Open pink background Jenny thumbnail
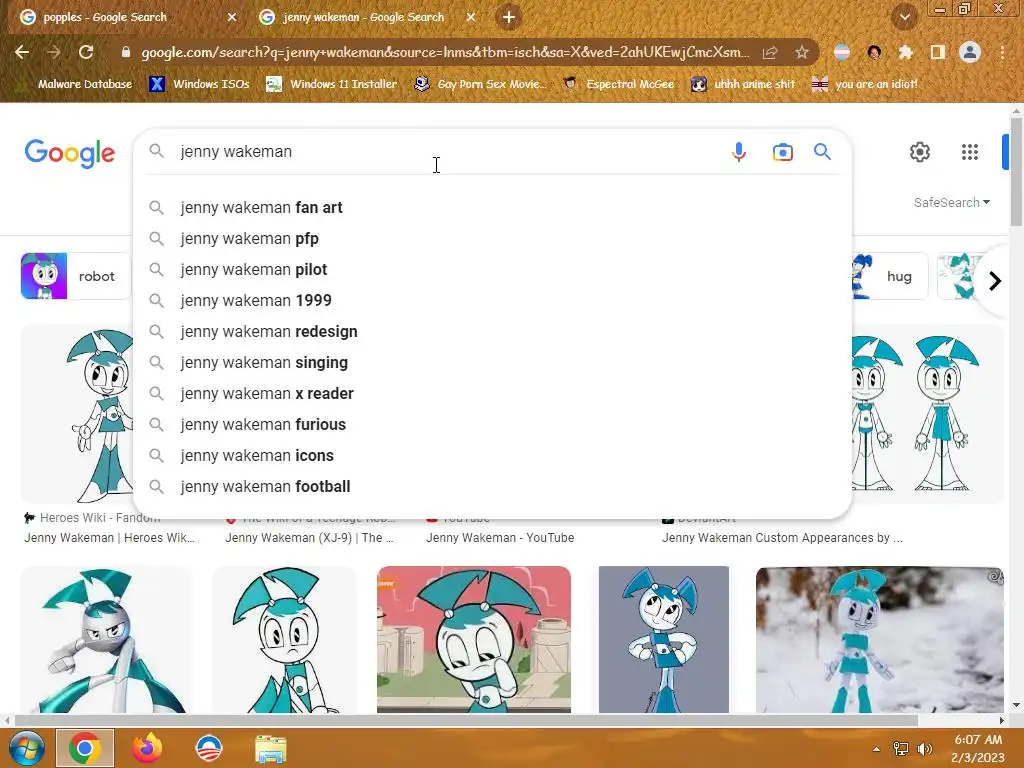The image size is (1024, 768). tap(474, 639)
